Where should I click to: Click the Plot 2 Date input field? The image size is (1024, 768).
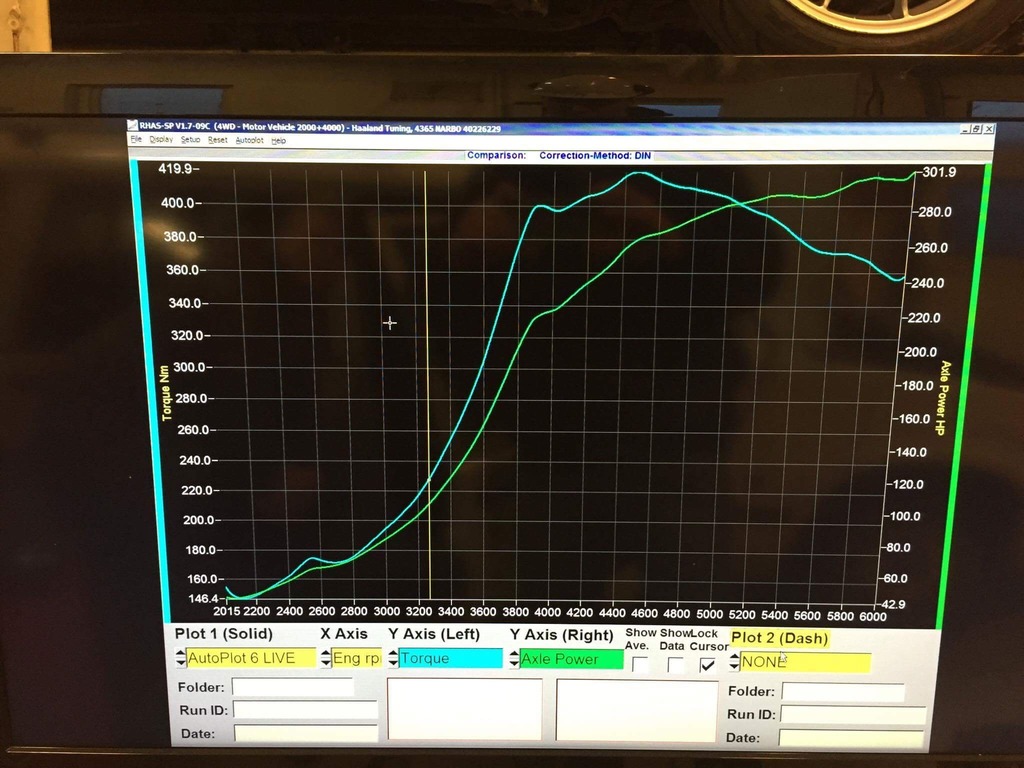click(851, 739)
